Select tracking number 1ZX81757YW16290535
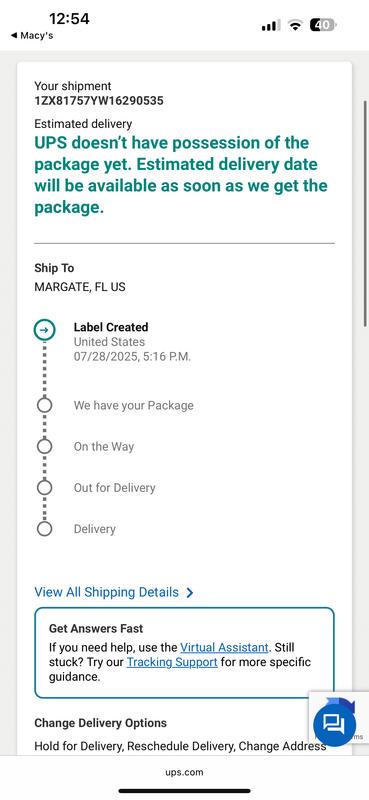The width and height of the screenshot is (369, 800). click(x=99, y=101)
